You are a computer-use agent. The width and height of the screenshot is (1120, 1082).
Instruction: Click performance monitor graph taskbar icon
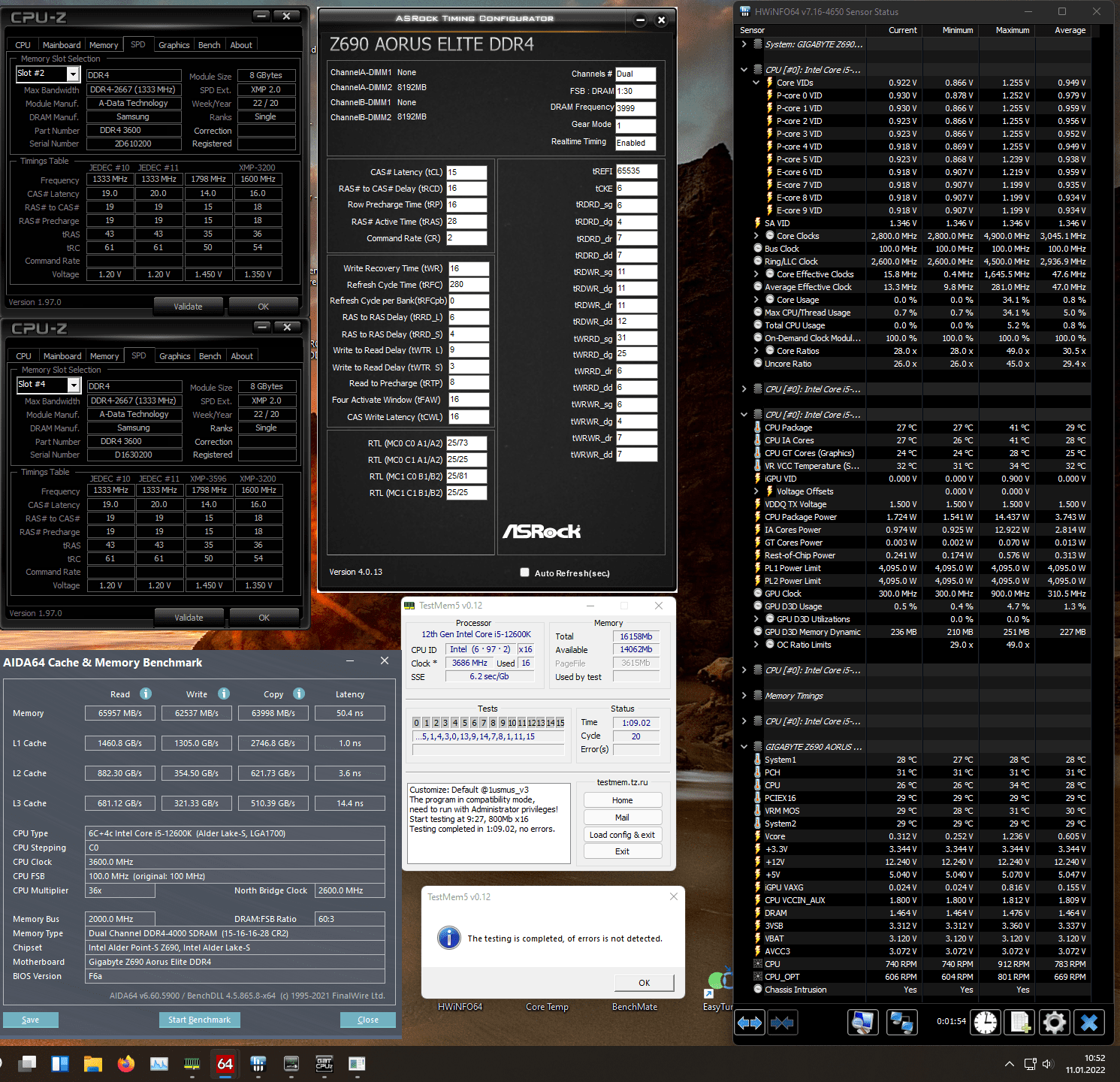[159, 1063]
